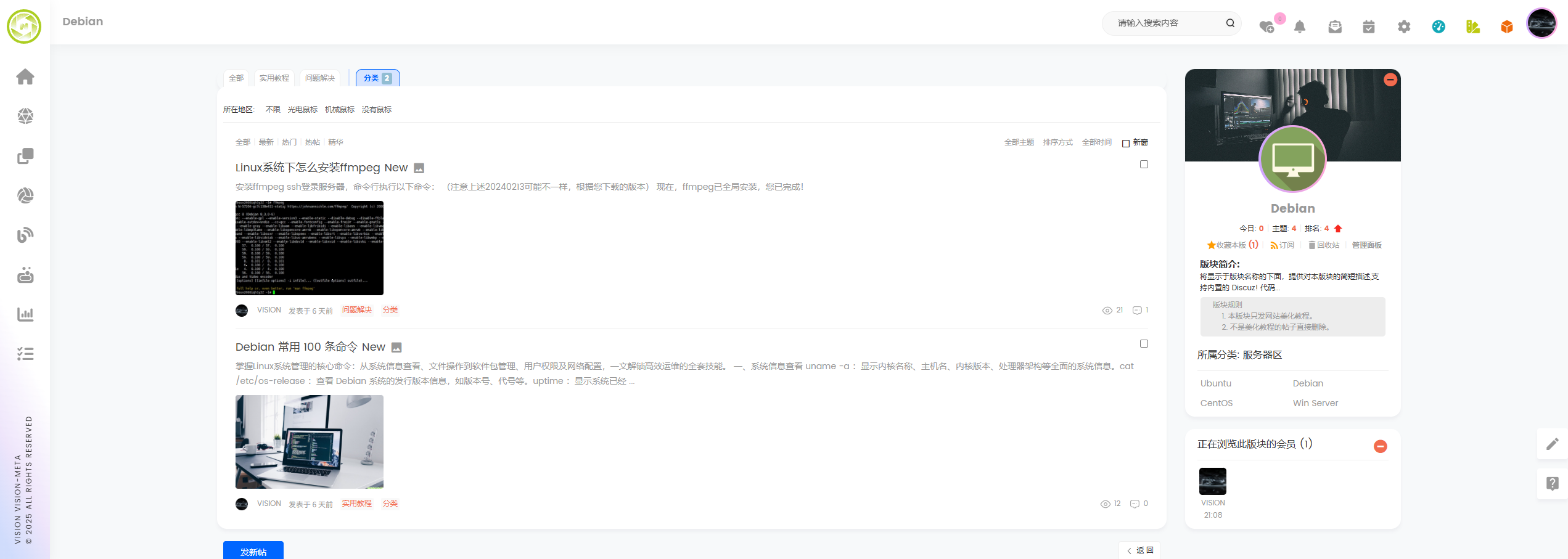Enable the 新窗 new window checkbox
This screenshot has height=559, width=1568.
coord(1126,143)
